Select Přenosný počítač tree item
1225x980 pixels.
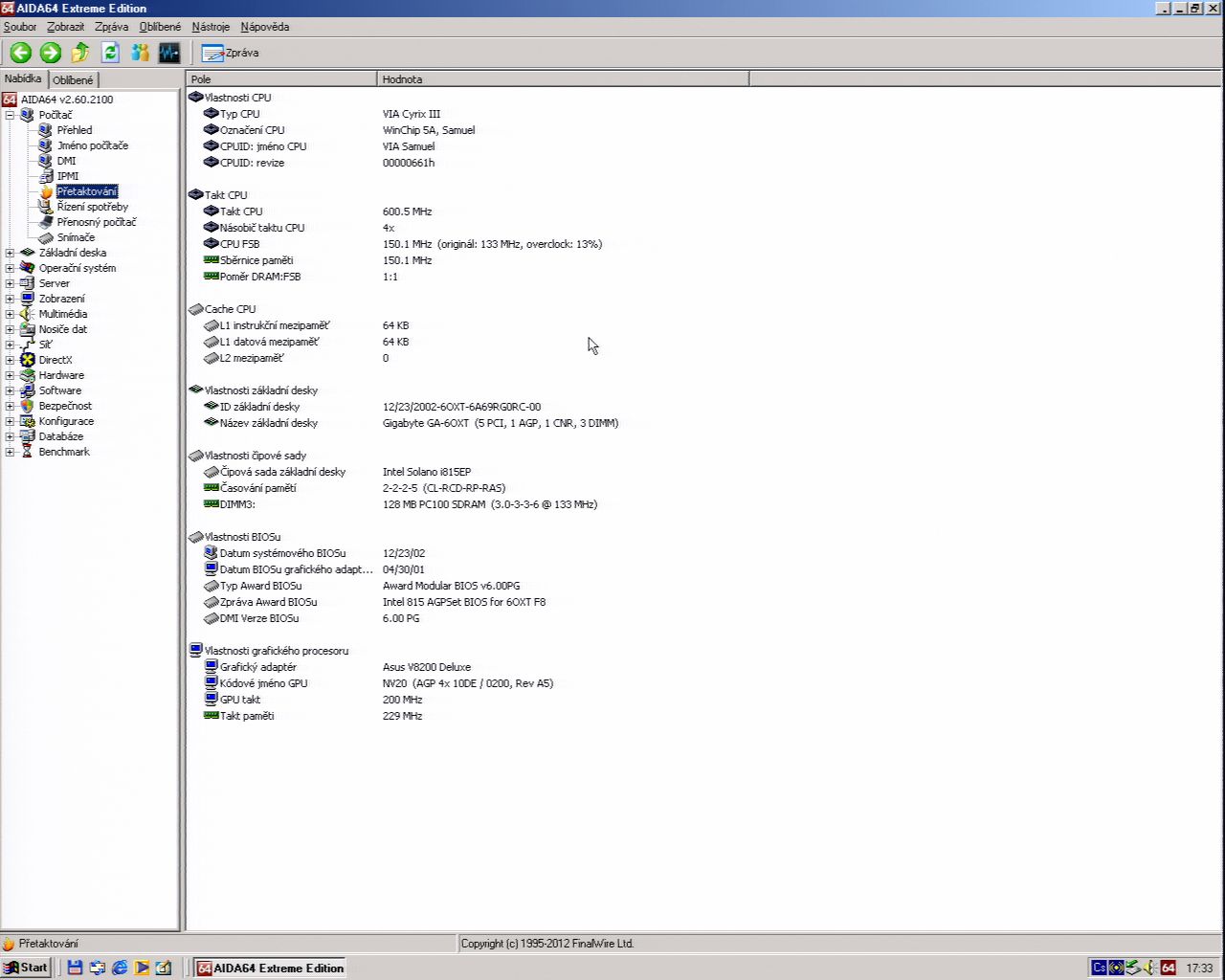pyautogui.click(x=97, y=222)
